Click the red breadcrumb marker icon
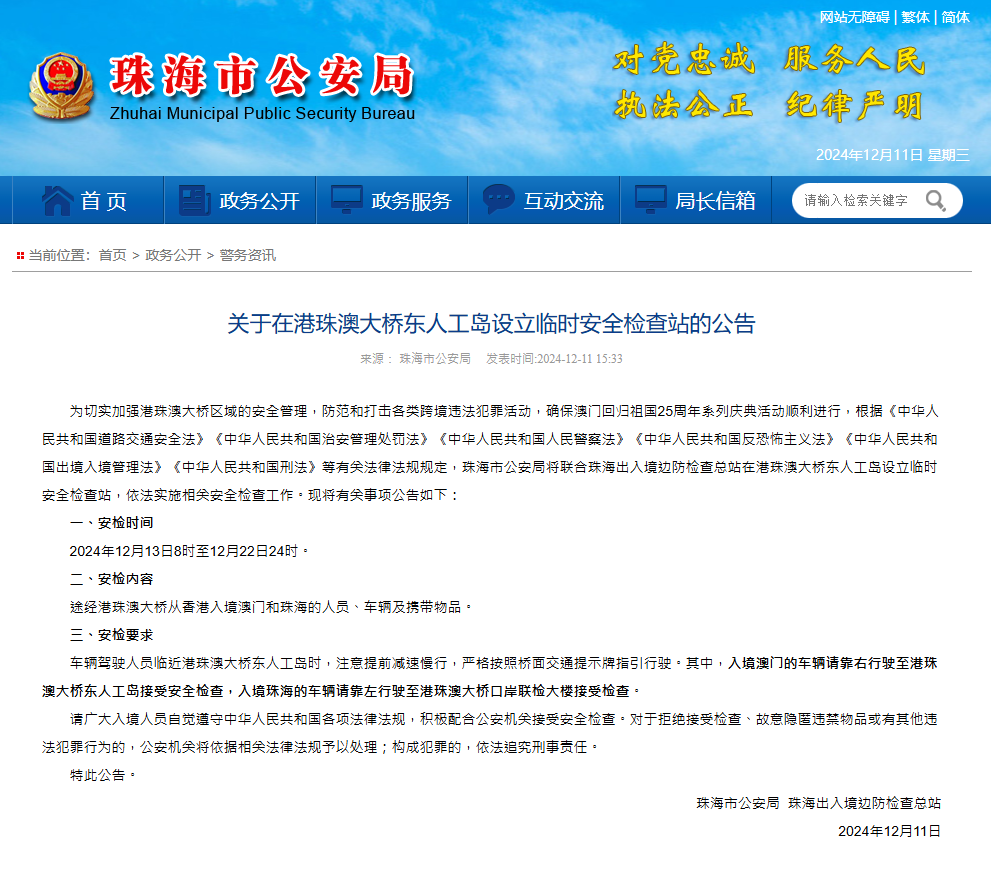The width and height of the screenshot is (991, 871). 19,256
